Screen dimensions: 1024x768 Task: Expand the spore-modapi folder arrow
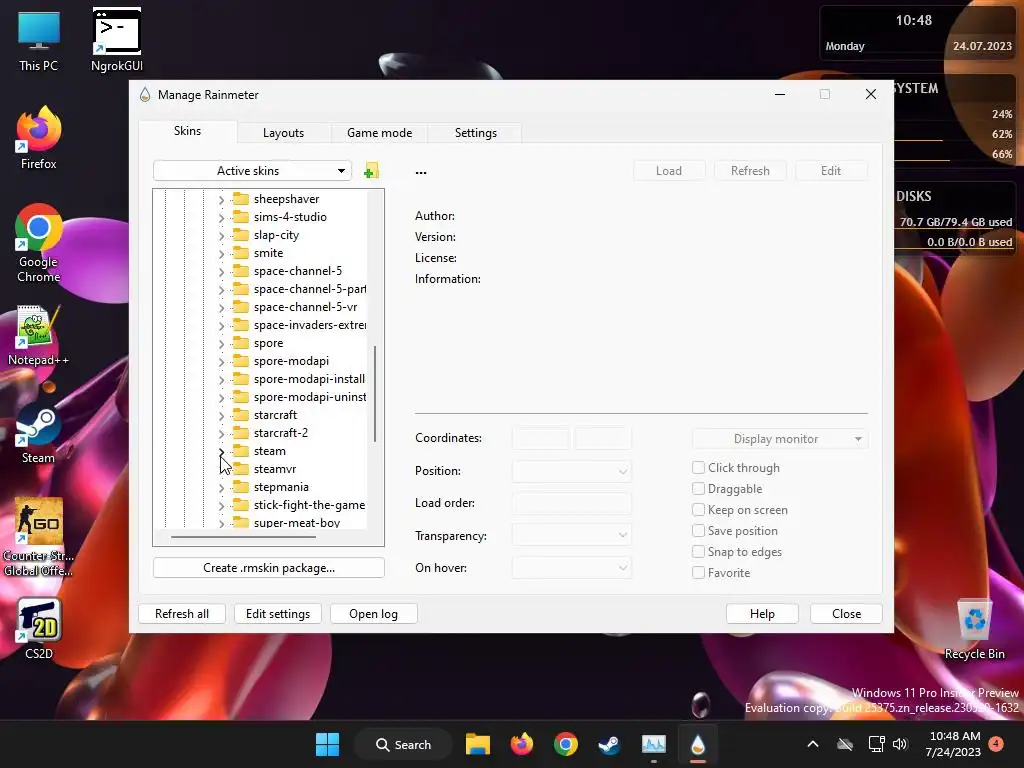click(221, 361)
